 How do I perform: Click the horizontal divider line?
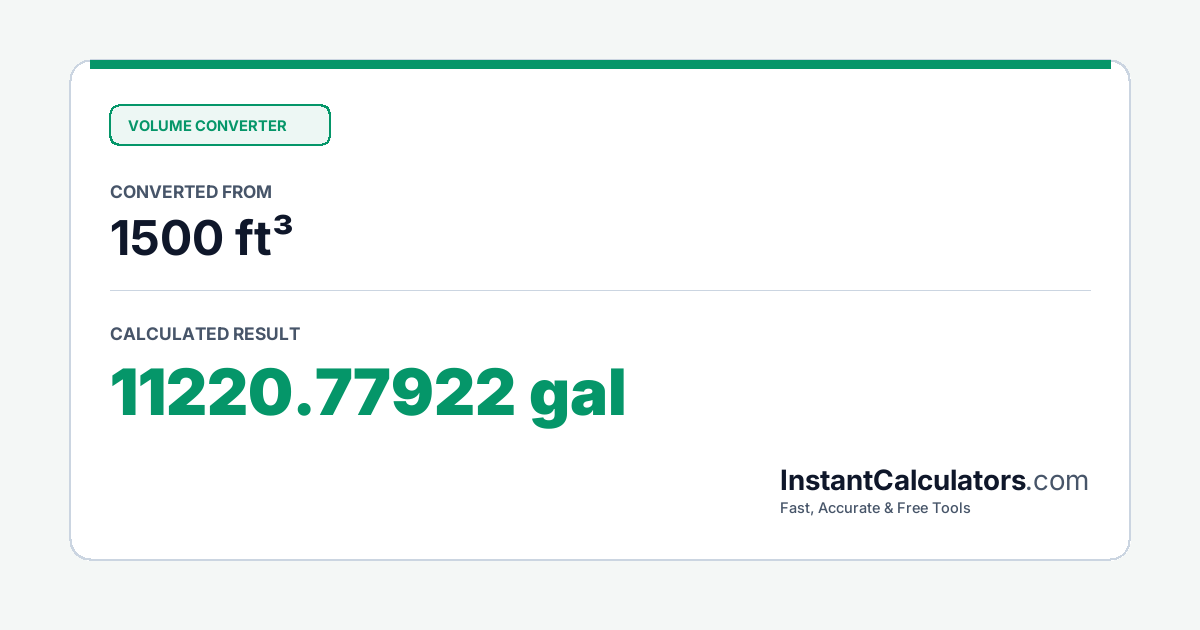point(600,291)
